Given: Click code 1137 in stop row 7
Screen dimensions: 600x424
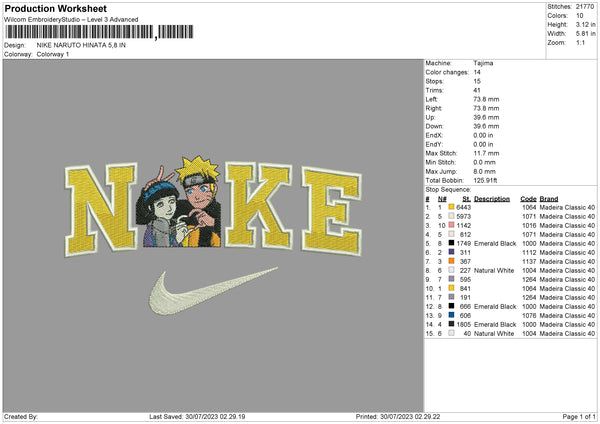Looking at the screenshot, I should pos(529,261).
